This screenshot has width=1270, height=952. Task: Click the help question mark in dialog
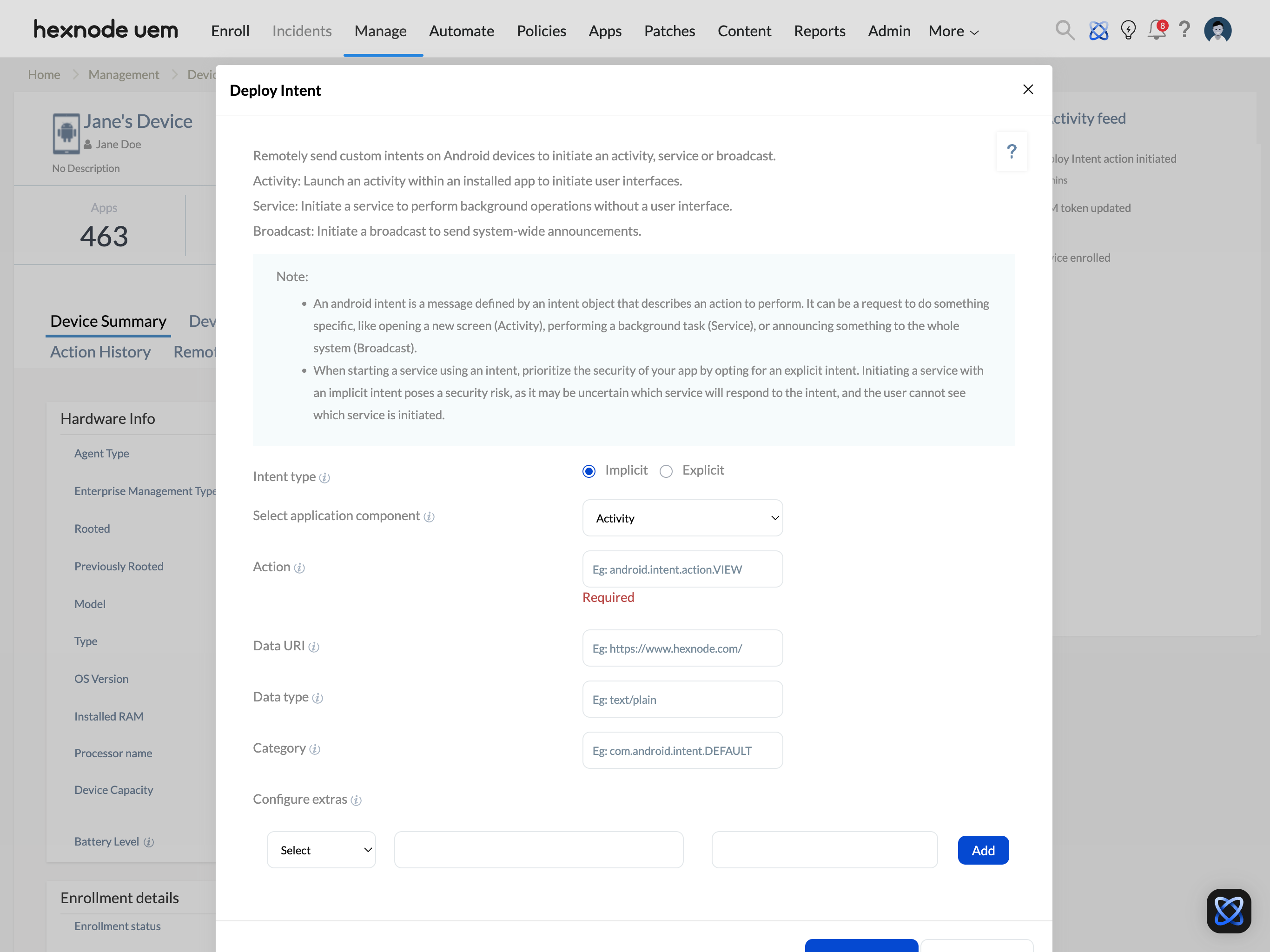coord(1012,152)
